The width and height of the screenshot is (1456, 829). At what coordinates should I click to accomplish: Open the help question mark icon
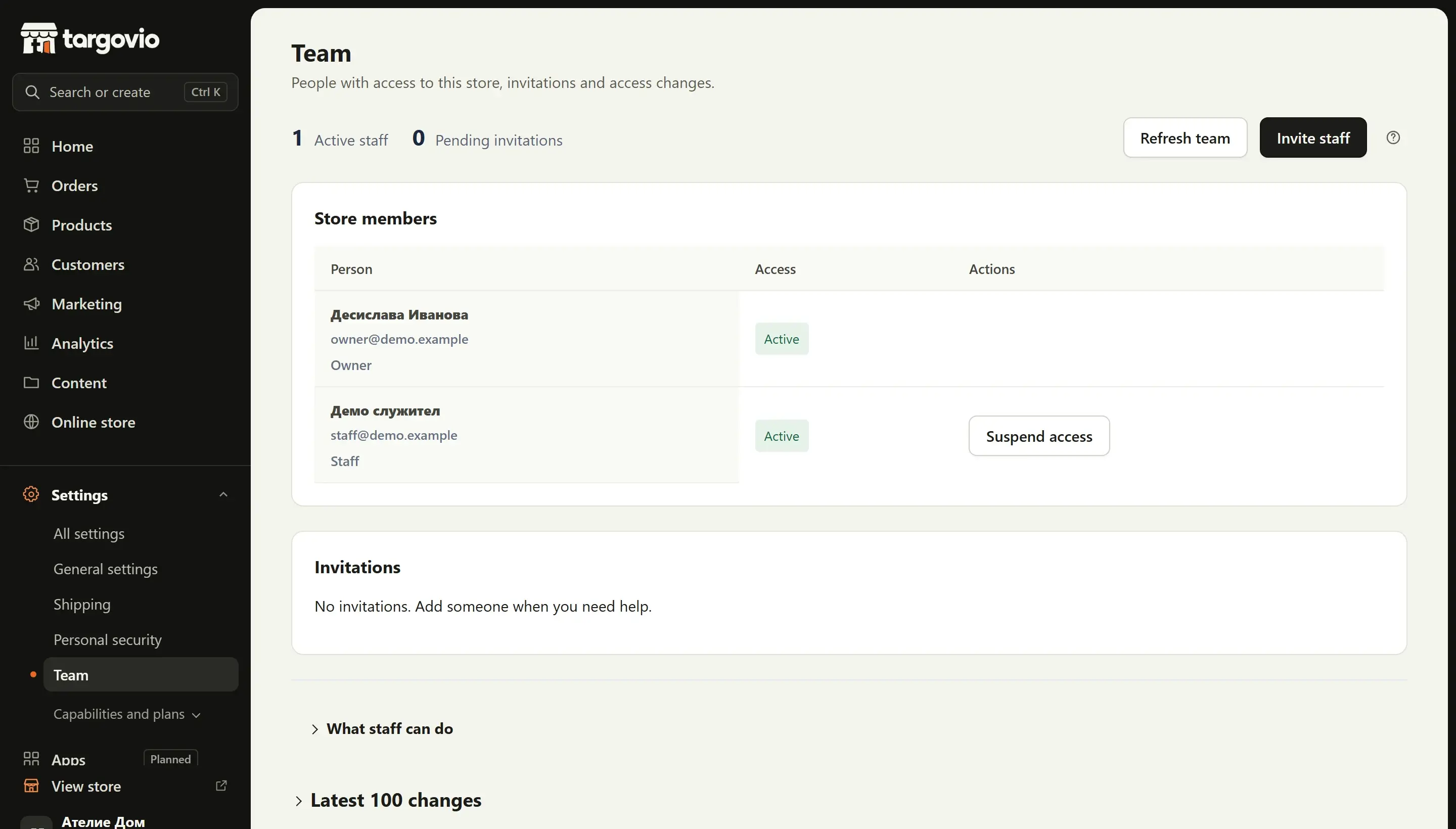coord(1393,138)
